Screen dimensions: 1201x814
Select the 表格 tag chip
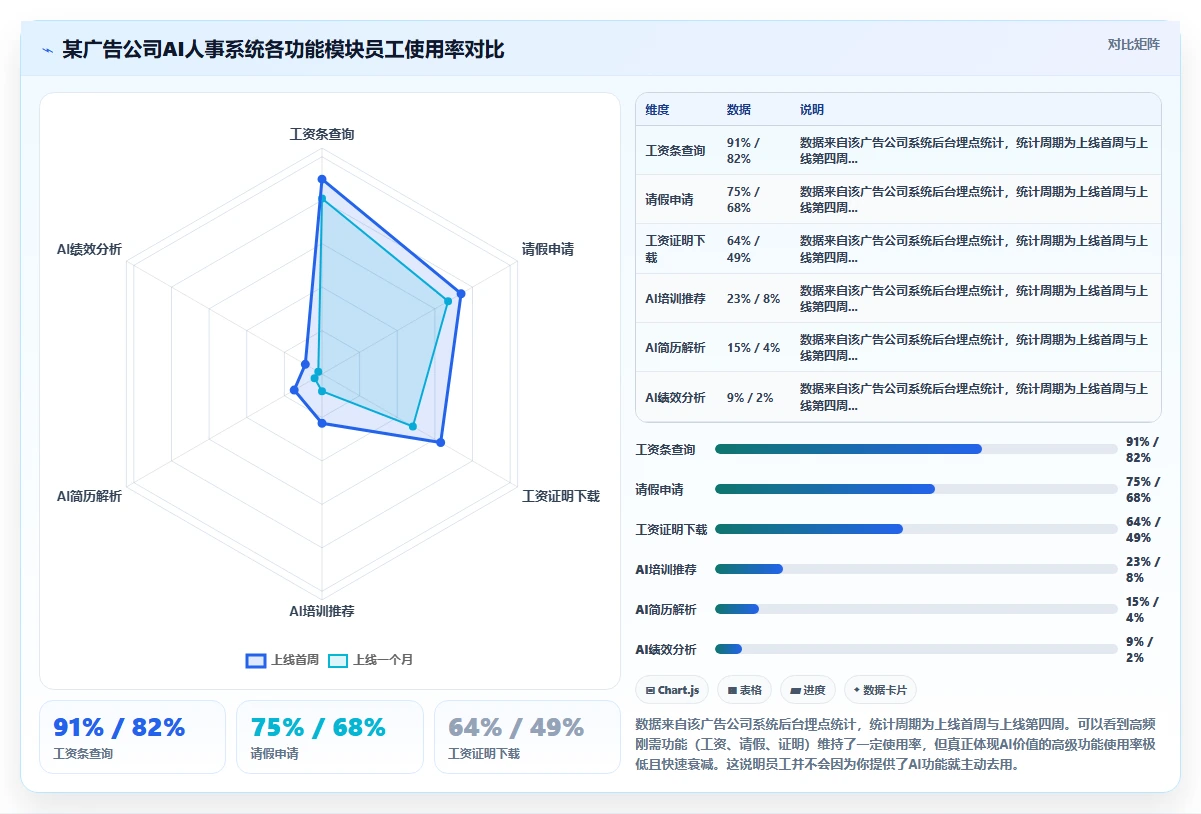click(745, 690)
